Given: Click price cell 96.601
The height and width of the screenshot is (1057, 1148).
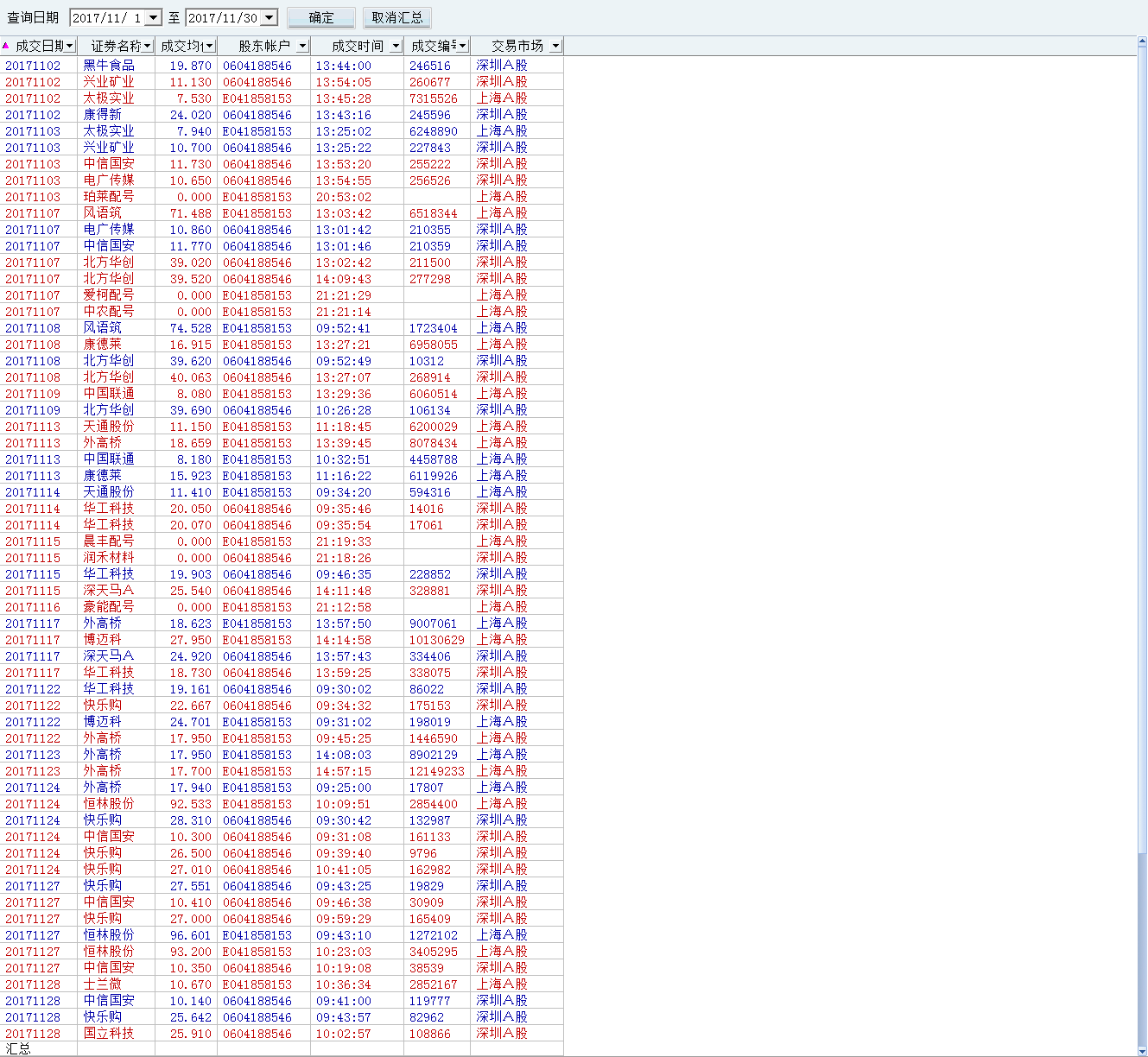Looking at the screenshot, I should click(190, 935).
